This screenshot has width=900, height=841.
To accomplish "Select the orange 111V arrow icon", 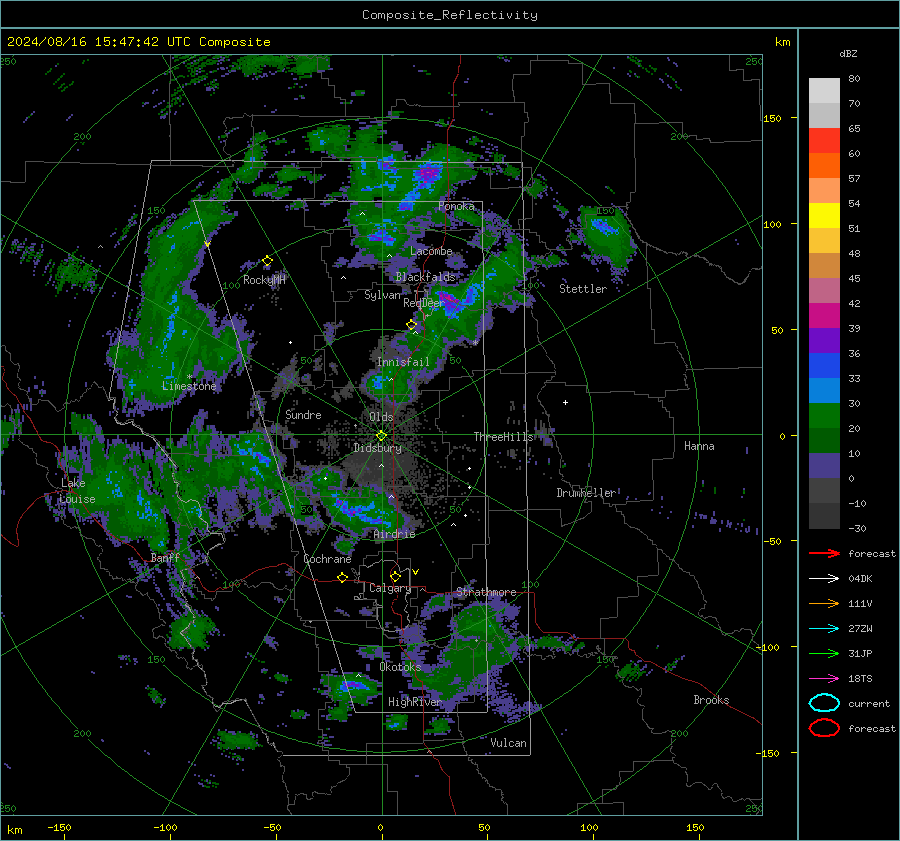I will click(824, 603).
